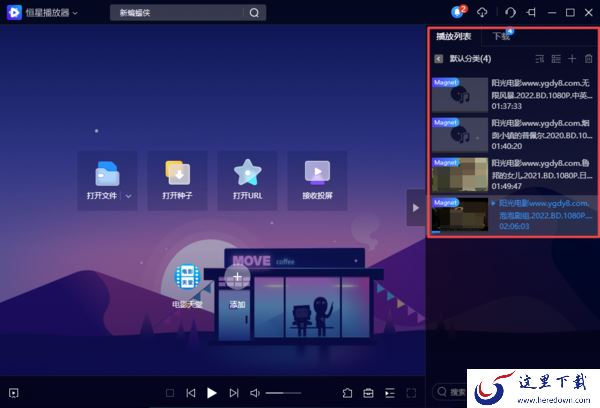Image resolution: width=600 pixels, height=408 pixels.
Task: Click the stop playback button
Action: [x=170, y=393]
